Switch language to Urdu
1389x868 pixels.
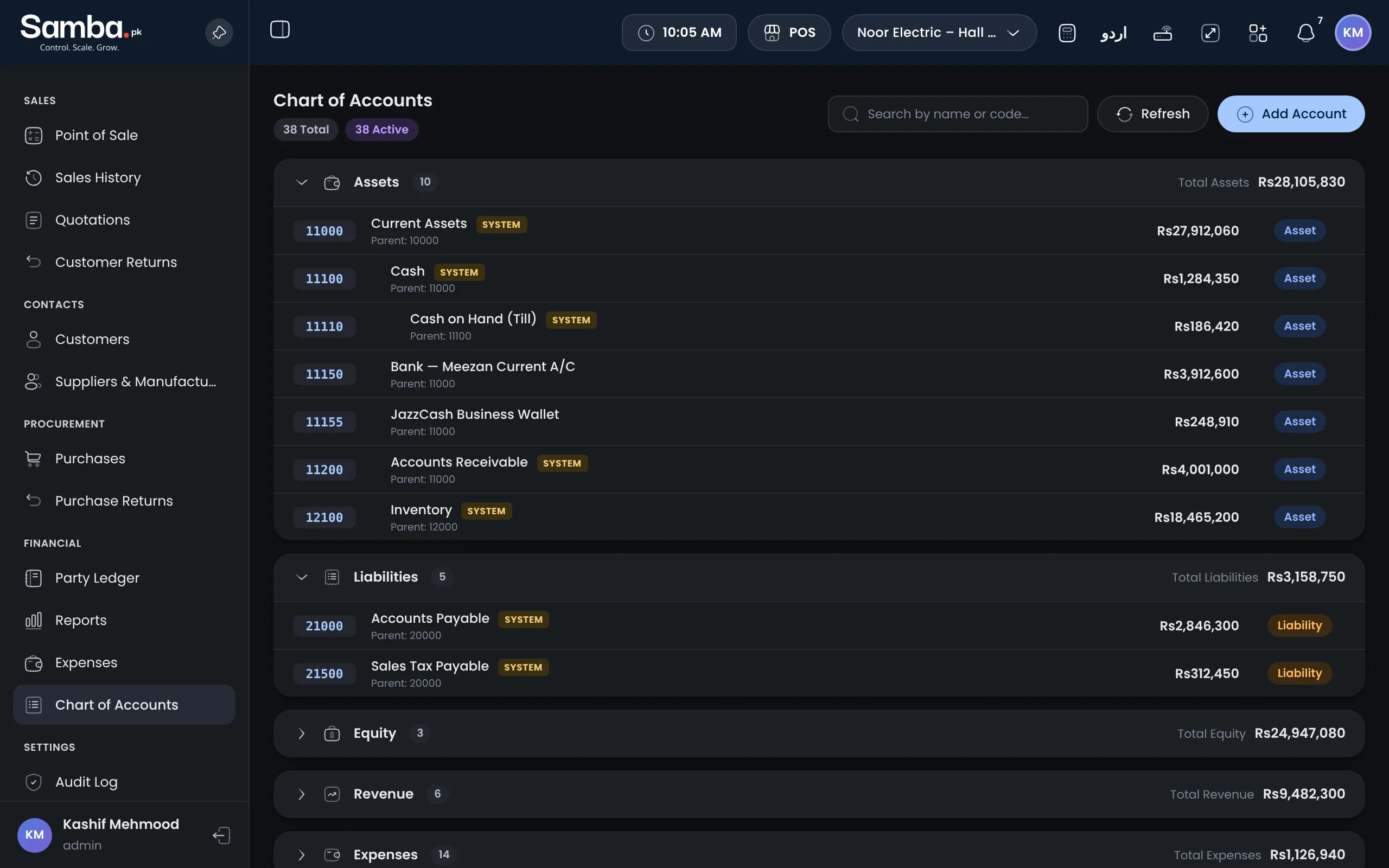point(1113,33)
